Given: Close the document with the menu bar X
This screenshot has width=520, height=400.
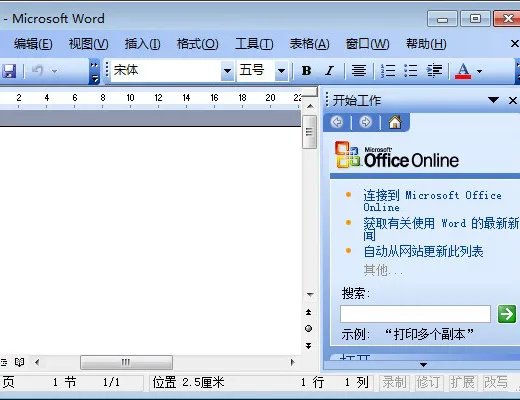Looking at the screenshot, I should (514, 44).
